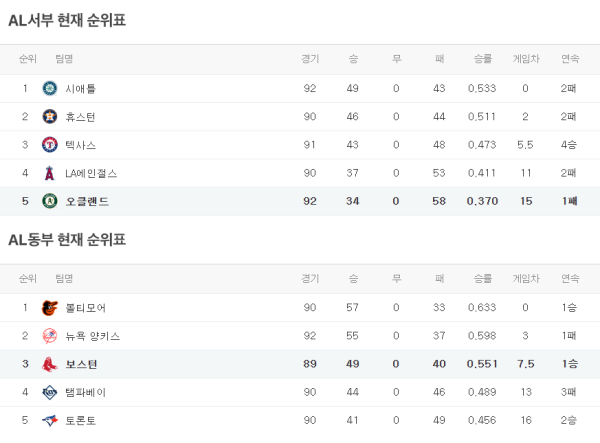Click the Seattle Mariners team logo
The height and width of the screenshot is (443, 600).
(x=50, y=89)
